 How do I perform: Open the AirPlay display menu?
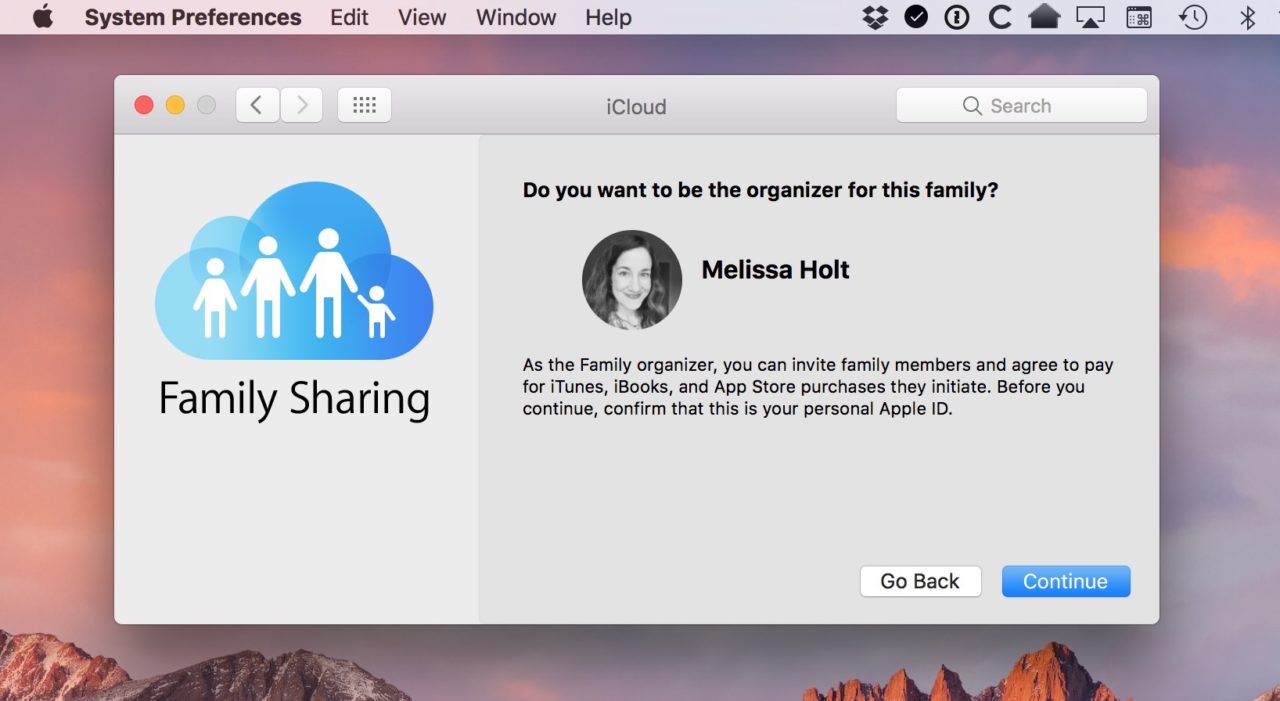pos(1091,17)
